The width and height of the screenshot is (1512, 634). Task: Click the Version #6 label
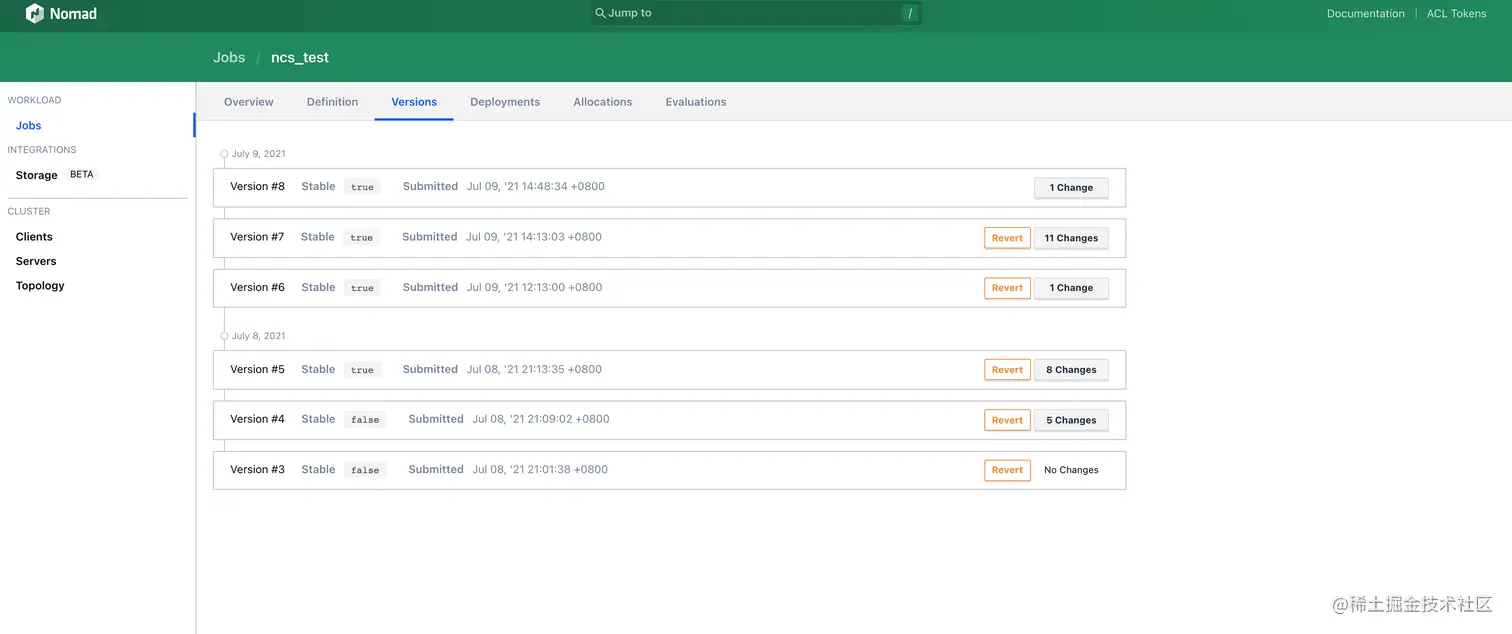coord(257,287)
